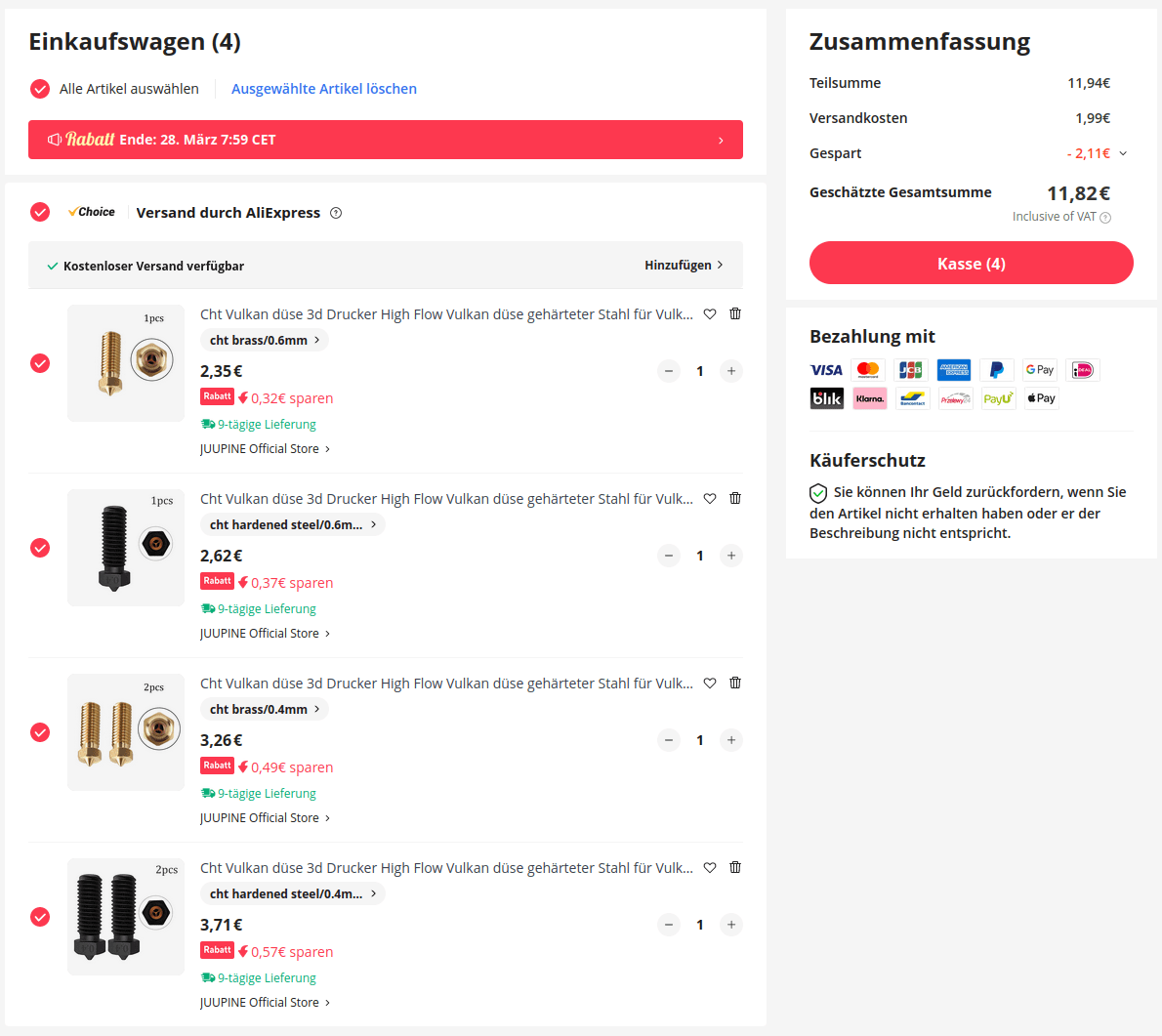
Task: Open the Rabatt sale banner
Action: (386, 140)
